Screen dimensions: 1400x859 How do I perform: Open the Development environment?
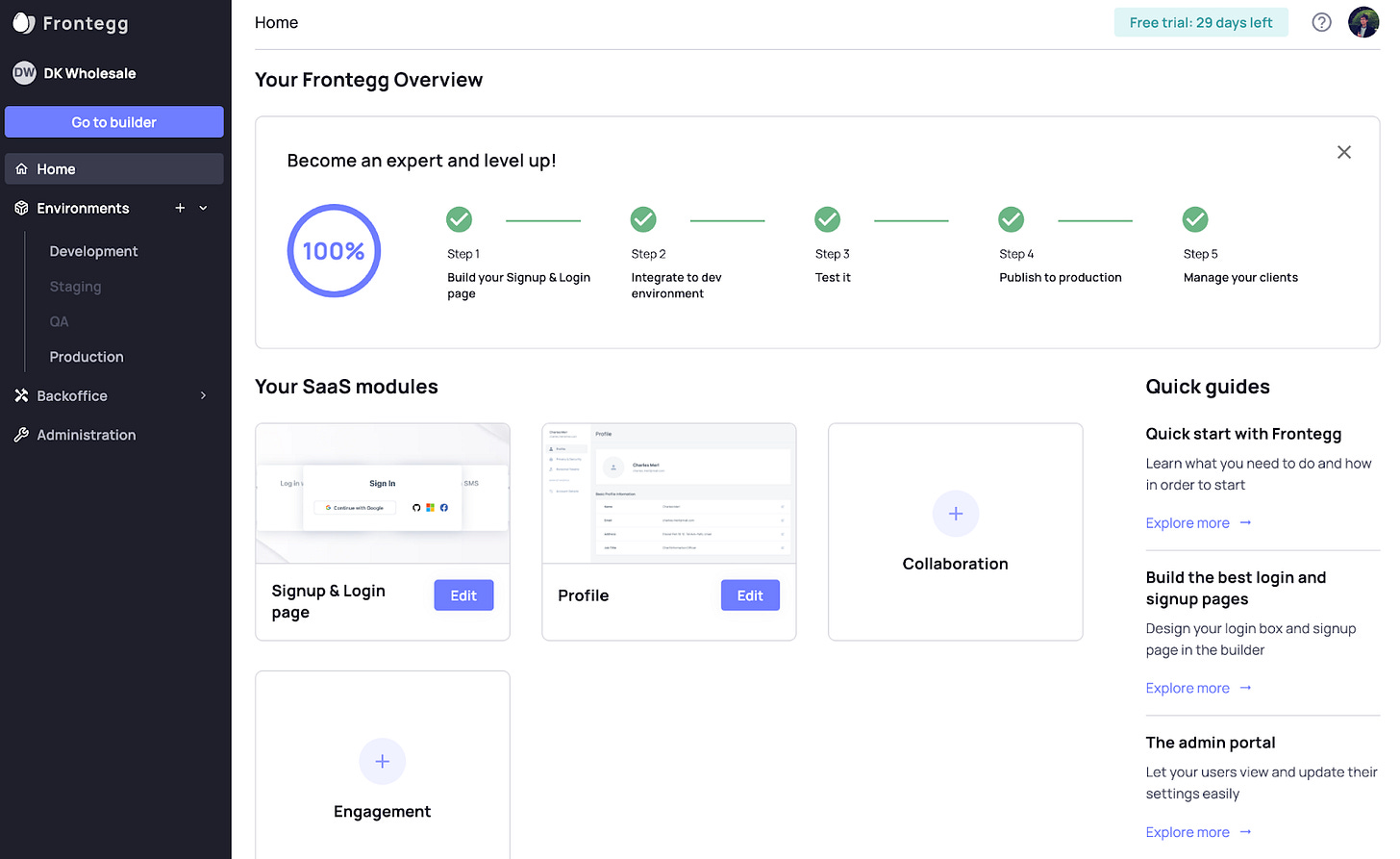[93, 251]
